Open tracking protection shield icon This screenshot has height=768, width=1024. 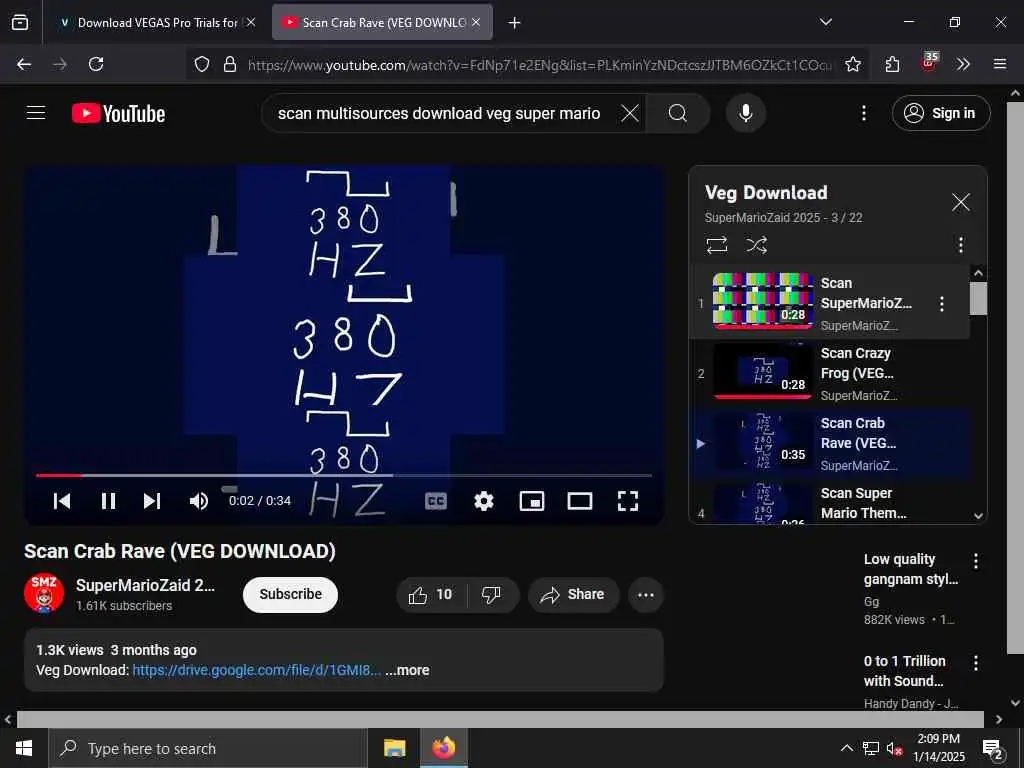point(202,64)
